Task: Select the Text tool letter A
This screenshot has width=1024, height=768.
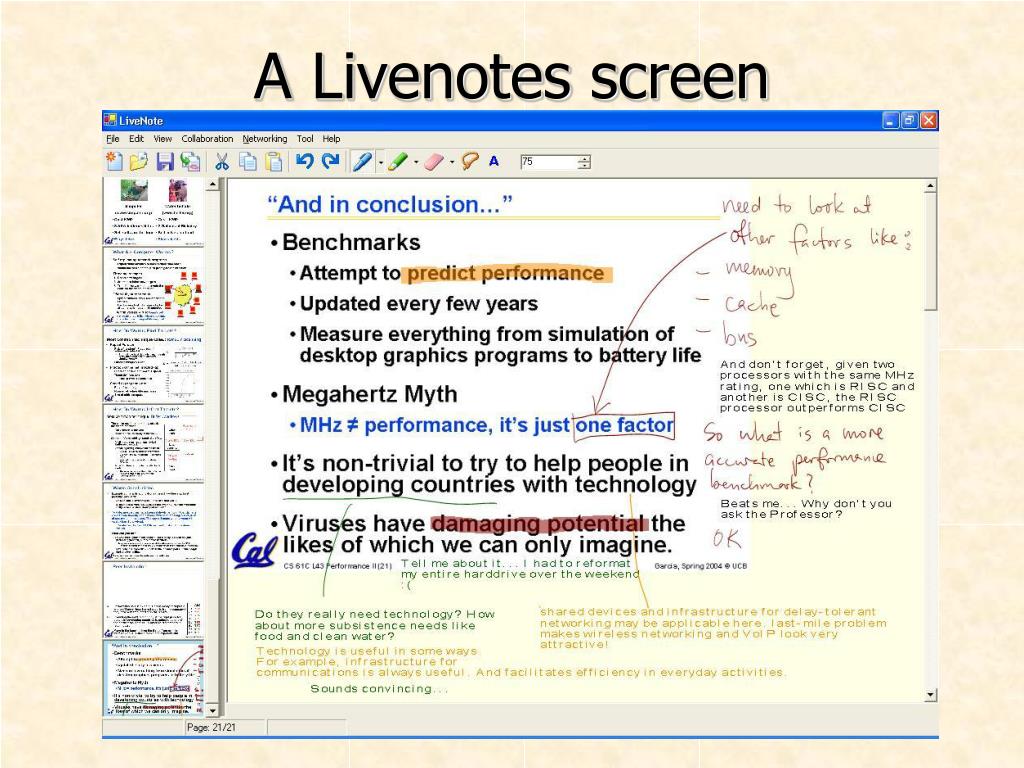Action: point(494,161)
